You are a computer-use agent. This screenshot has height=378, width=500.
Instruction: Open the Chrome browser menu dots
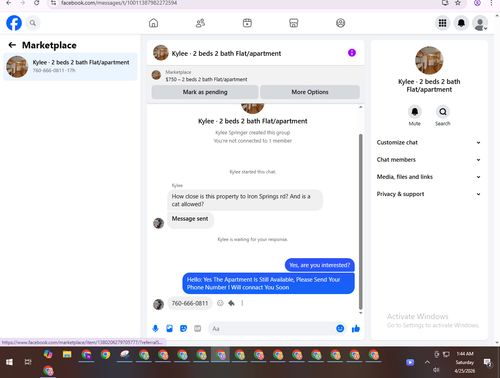click(x=491, y=3)
